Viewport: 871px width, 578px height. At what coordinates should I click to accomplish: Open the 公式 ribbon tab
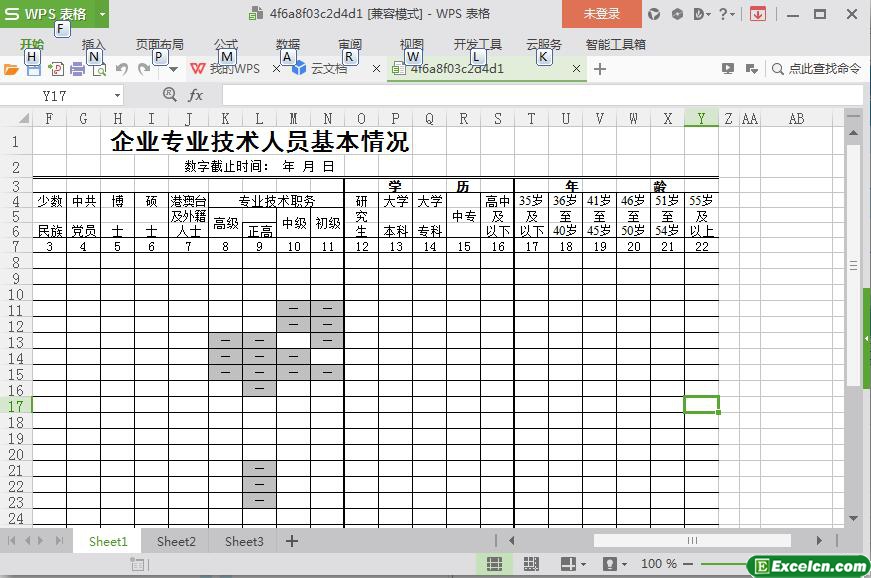(226, 44)
